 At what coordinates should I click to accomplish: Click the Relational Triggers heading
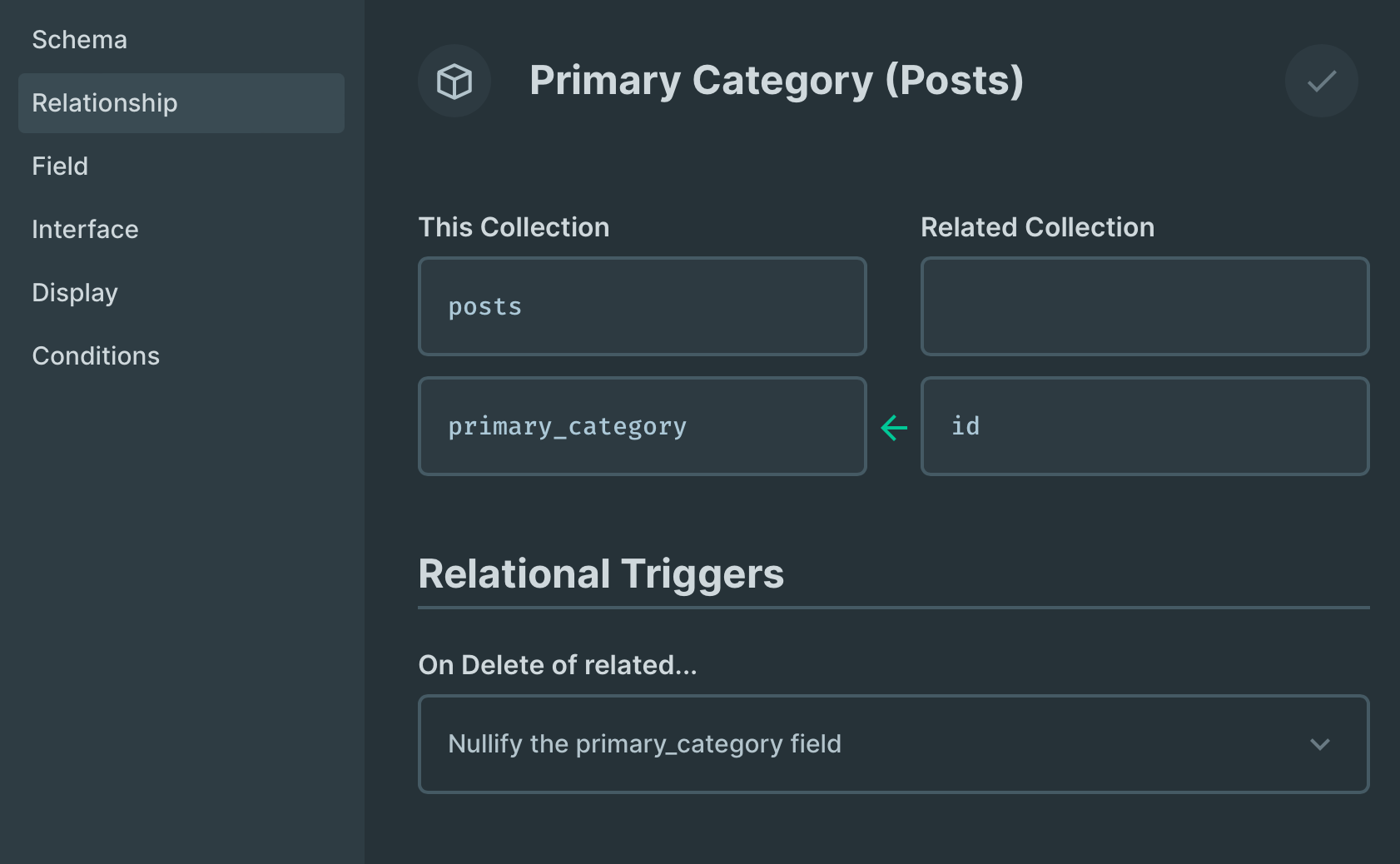pos(601,574)
